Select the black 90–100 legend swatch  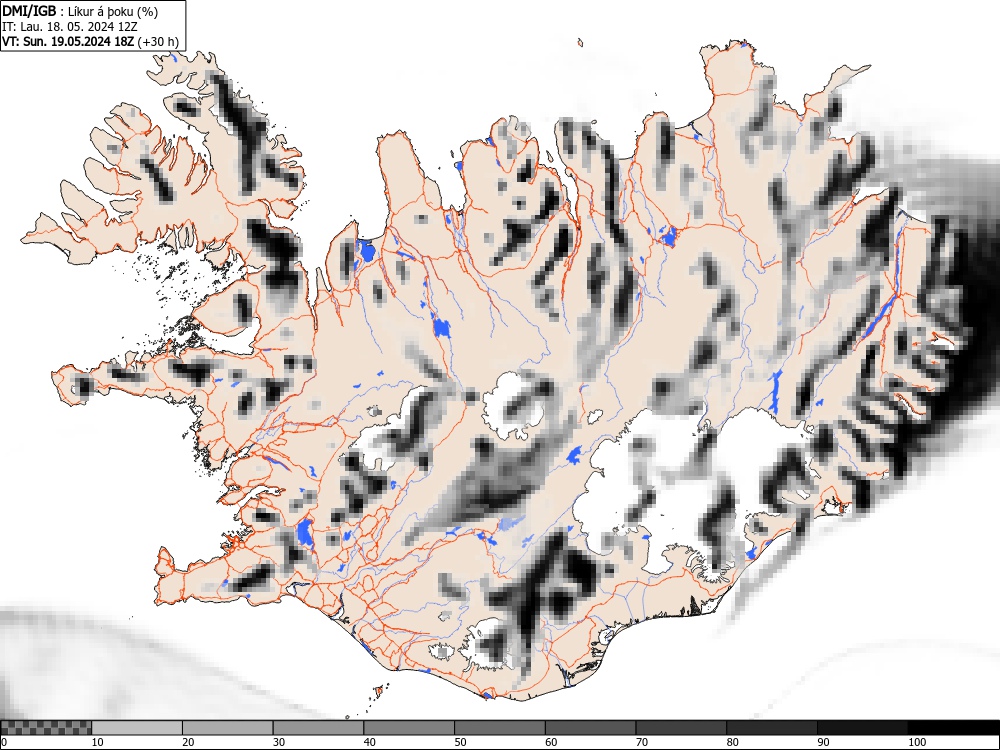(862, 728)
